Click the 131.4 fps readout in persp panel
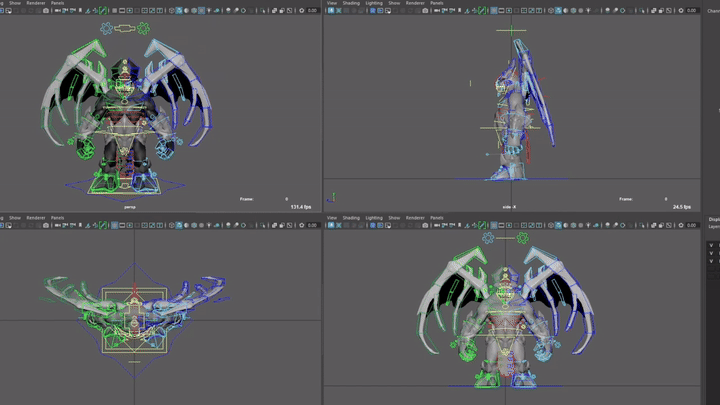Image resolution: width=720 pixels, height=405 pixels. click(301, 207)
